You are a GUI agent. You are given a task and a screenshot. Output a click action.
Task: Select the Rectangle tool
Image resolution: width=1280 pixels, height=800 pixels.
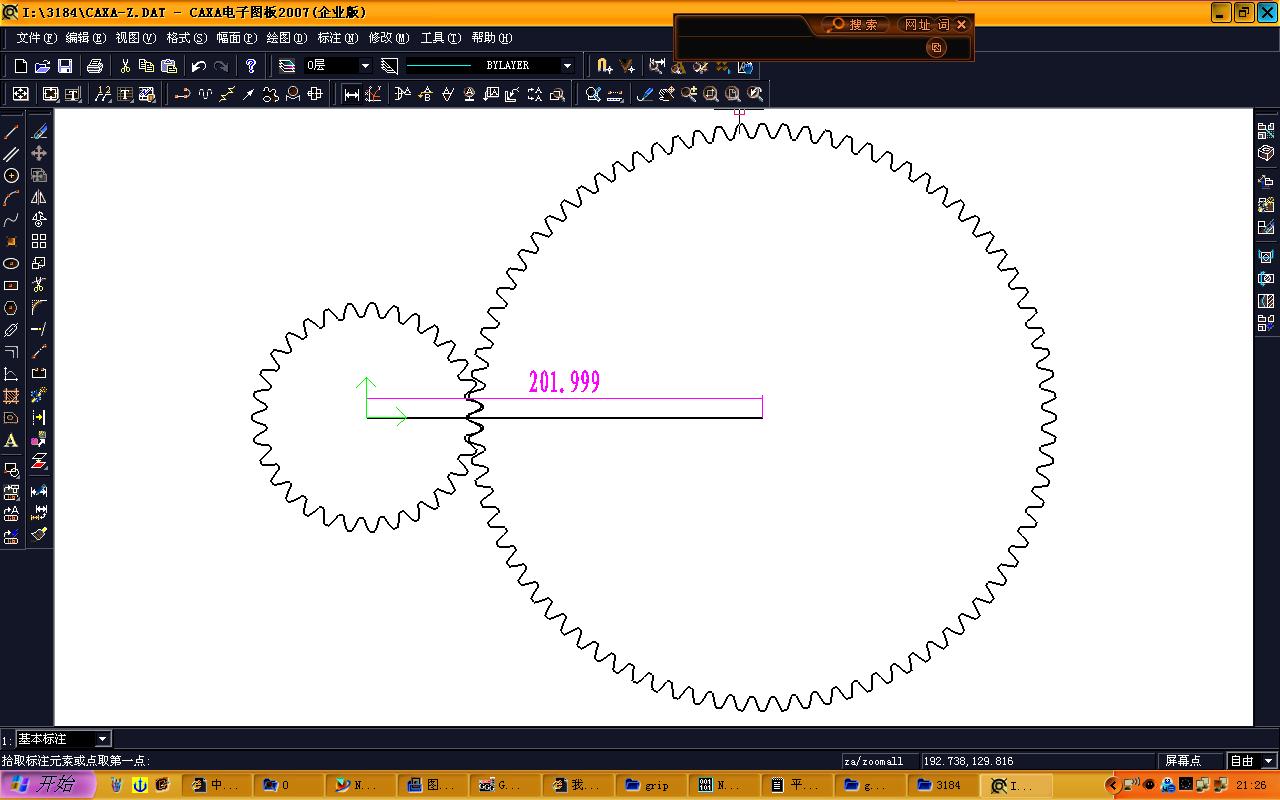tap(11, 285)
